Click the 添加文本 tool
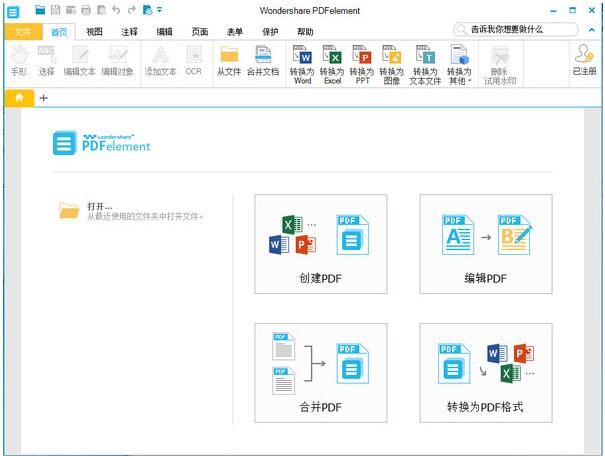This screenshot has width=605, height=456. pos(161,61)
